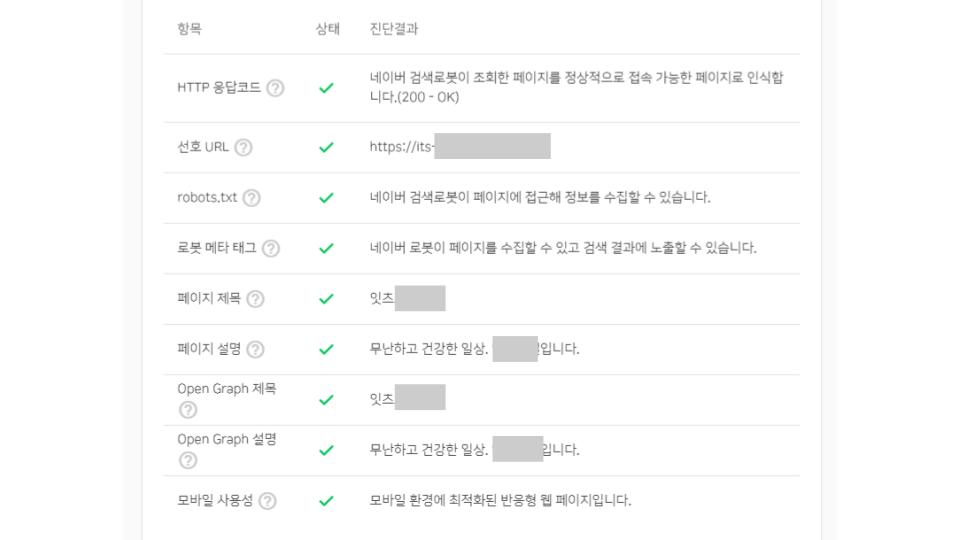Screen dimensions: 960x540
Task: Open help icon beside 모바일 사용성
Action: (x=268, y=501)
